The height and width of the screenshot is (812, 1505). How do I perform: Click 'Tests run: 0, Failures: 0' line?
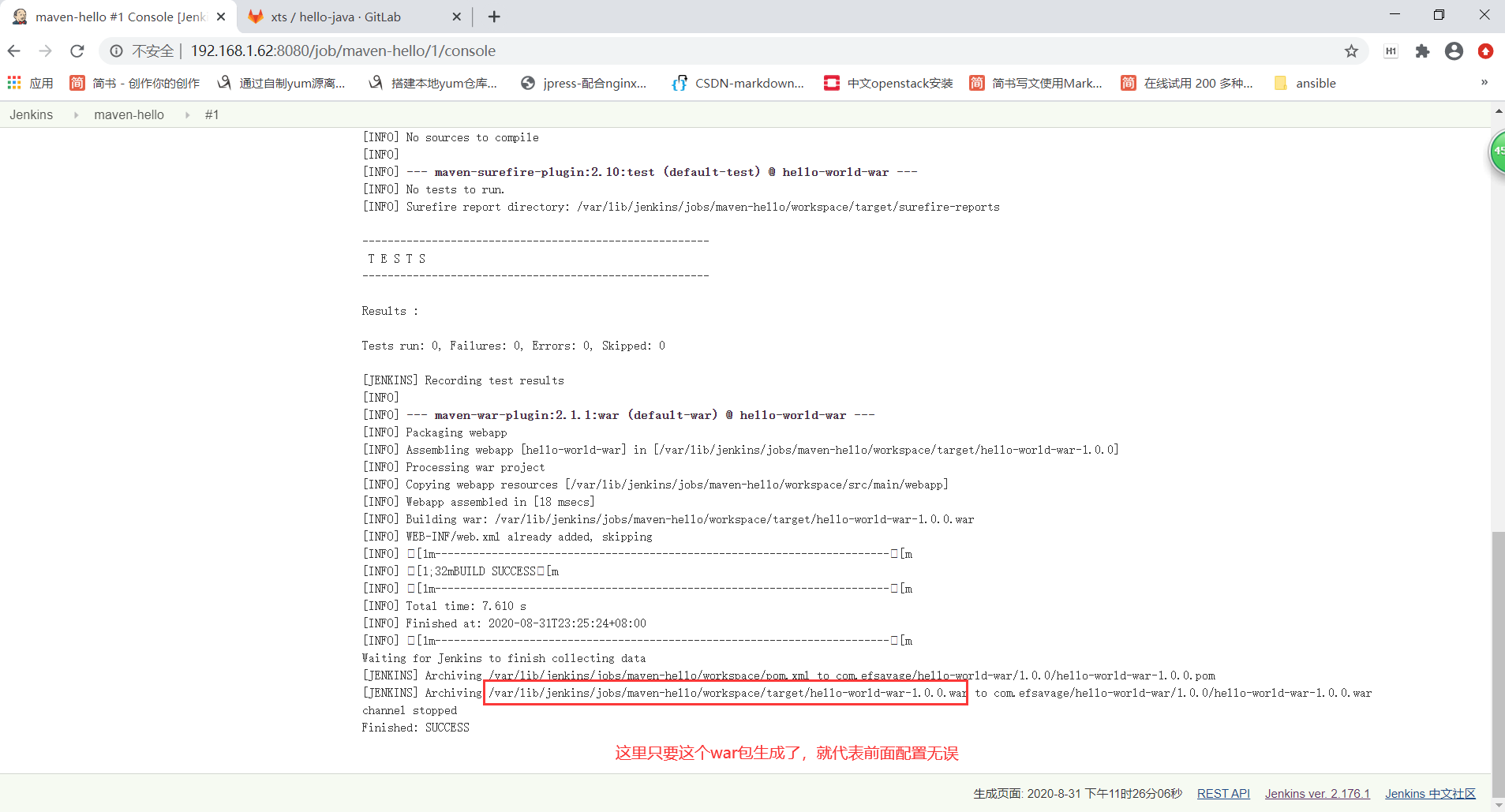[513, 346]
